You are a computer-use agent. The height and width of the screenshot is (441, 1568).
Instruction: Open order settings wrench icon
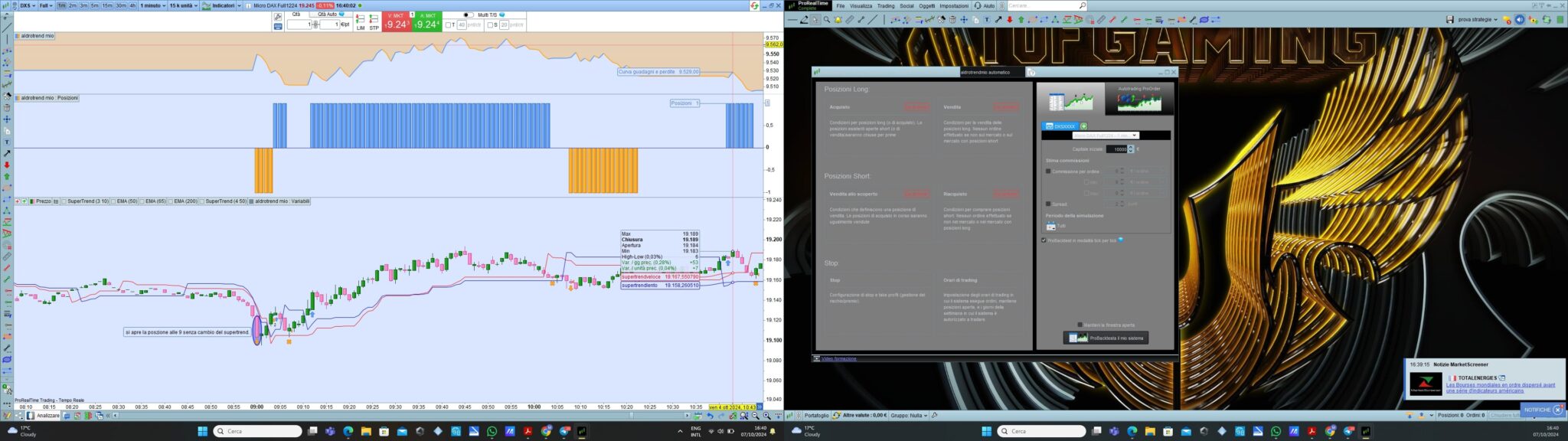click(x=278, y=17)
